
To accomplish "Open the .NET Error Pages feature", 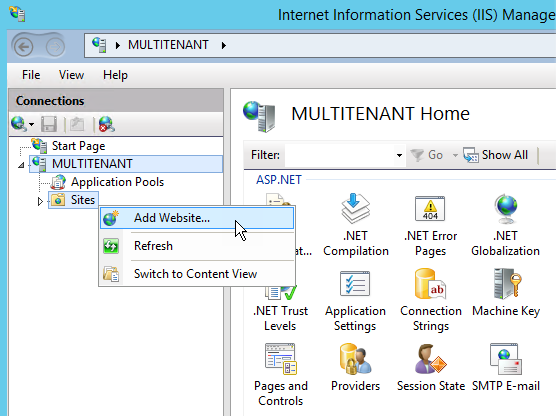I will (x=430, y=225).
